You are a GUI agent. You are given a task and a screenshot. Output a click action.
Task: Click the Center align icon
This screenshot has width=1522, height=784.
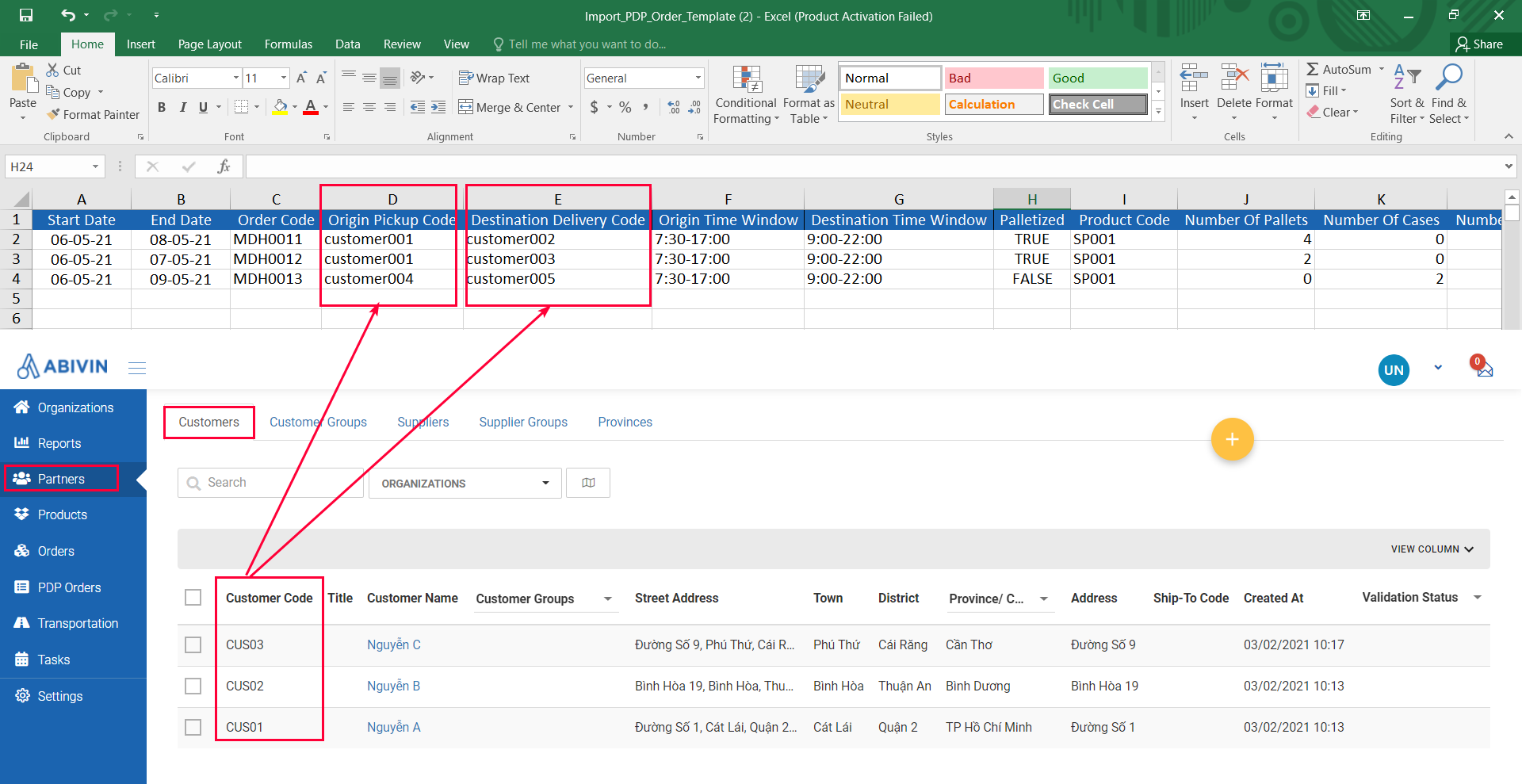(369, 107)
